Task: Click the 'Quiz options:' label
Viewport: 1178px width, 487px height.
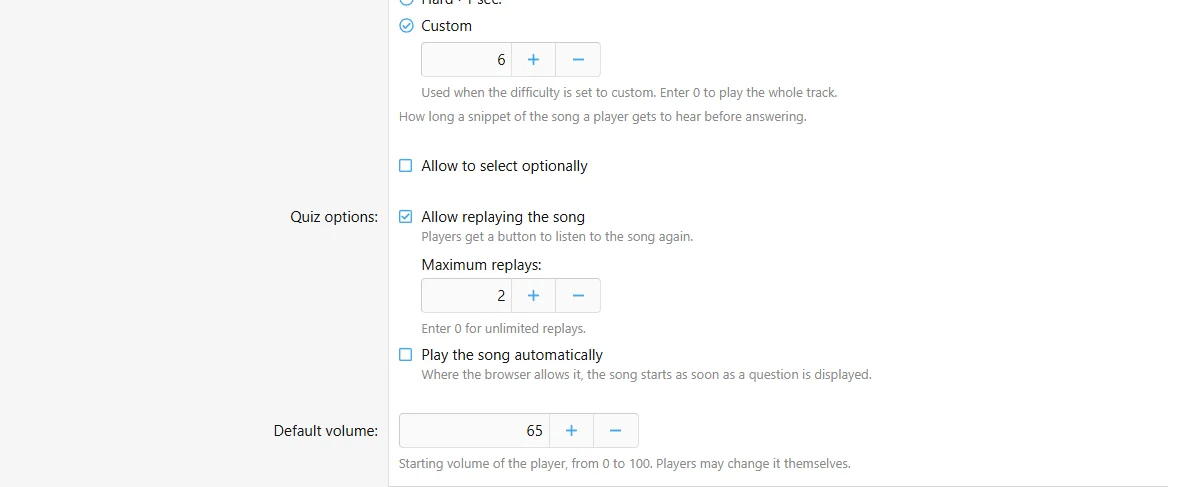Action: (x=334, y=217)
